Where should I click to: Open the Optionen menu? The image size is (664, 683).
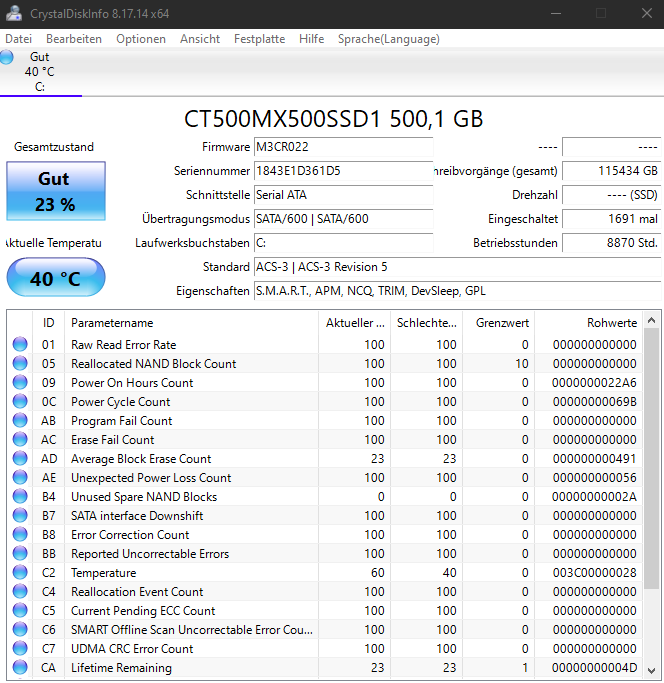point(141,39)
